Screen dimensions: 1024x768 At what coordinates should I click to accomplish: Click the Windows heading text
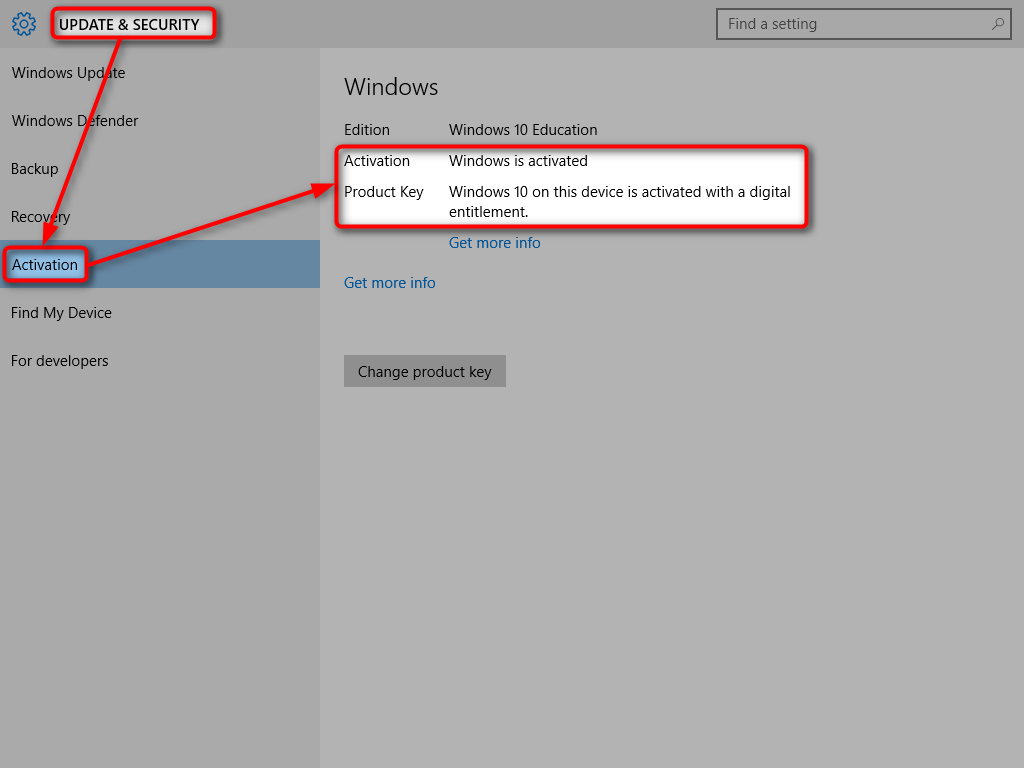(x=391, y=87)
